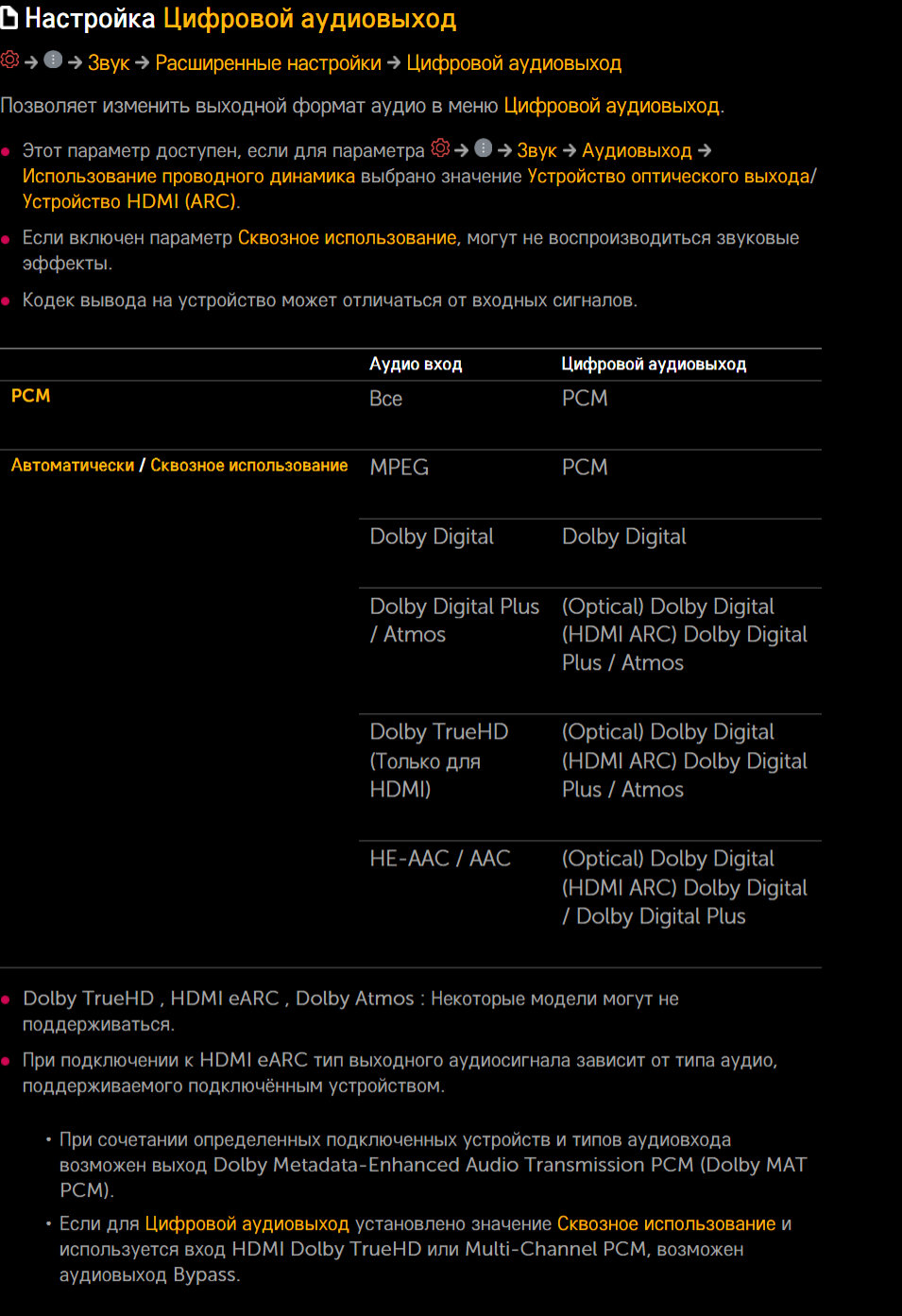902x1316 pixels.
Task: Click the Аудио вход column header
Action: (x=416, y=365)
